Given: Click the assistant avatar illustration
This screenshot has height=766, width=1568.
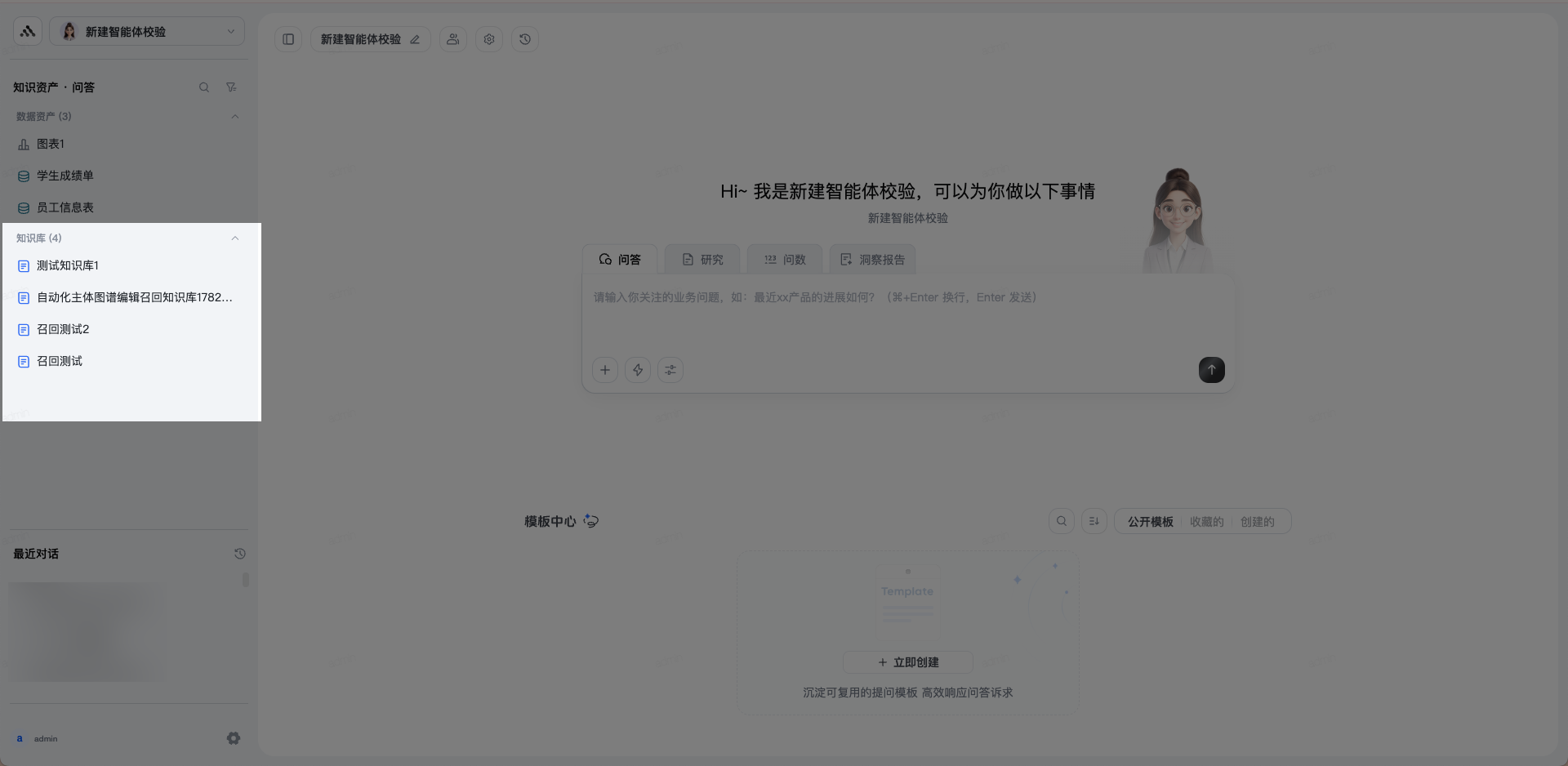Looking at the screenshot, I should (x=1178, y=220).
